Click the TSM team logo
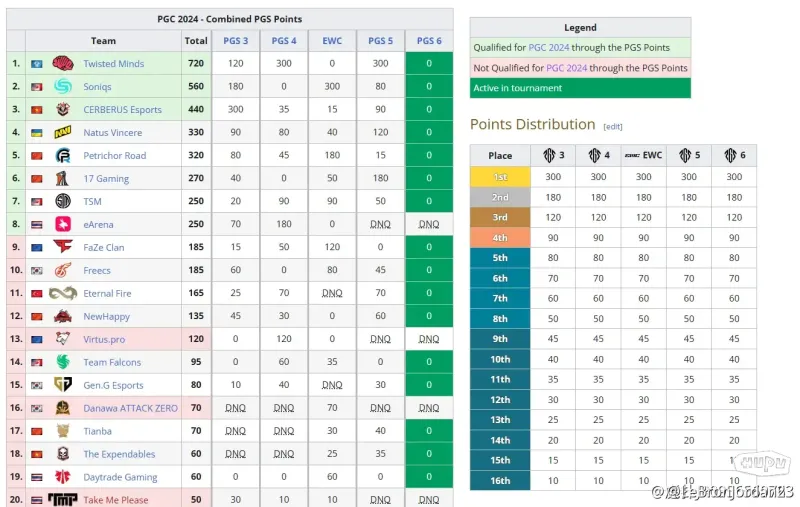 [x=63, y=201]
